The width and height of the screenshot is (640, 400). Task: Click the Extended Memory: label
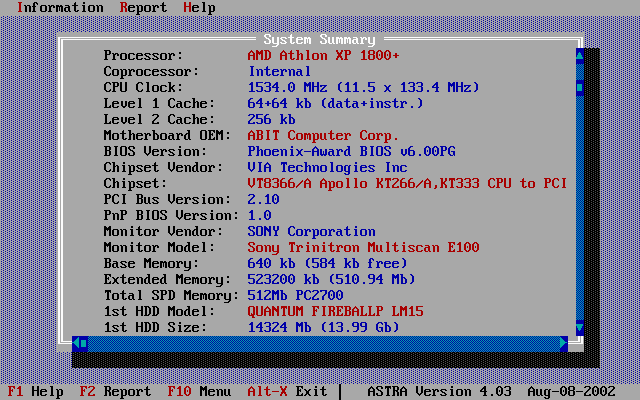pos(167,280)
